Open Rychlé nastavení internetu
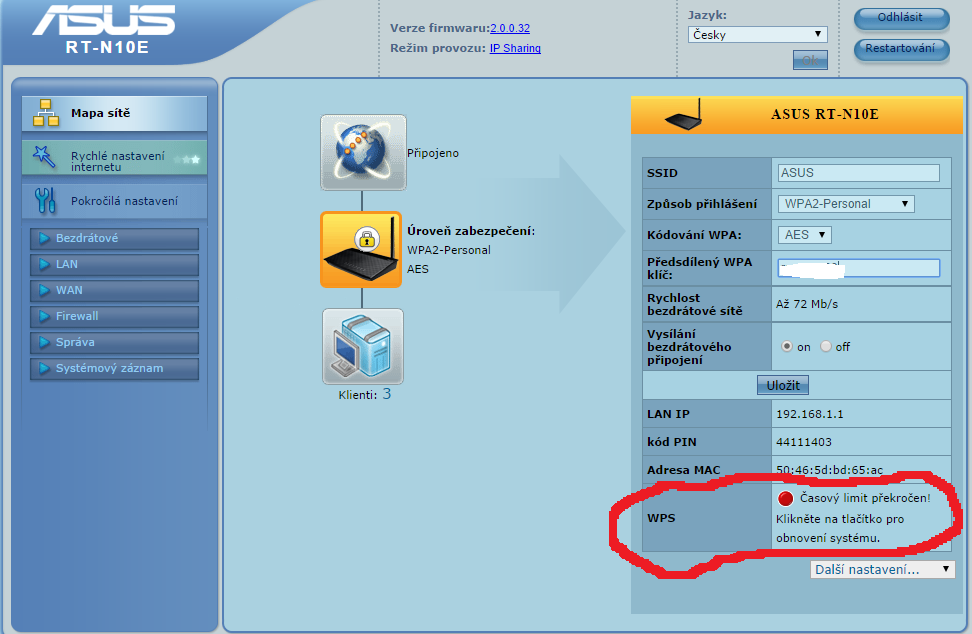972x634 pixels. (114, 158)
